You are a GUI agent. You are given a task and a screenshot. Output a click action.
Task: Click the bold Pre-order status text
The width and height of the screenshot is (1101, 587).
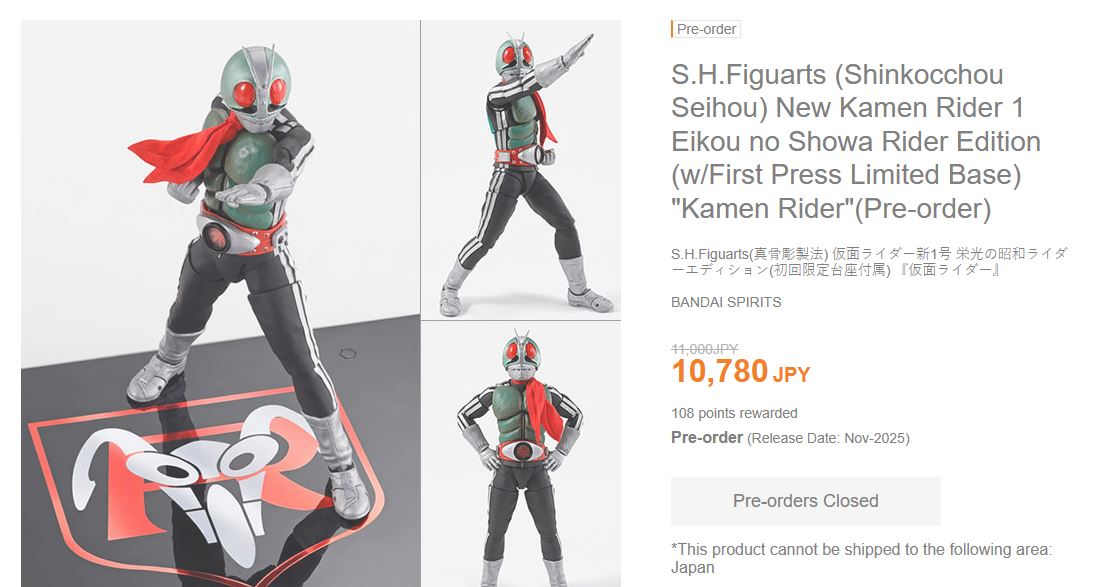[707, 437]
